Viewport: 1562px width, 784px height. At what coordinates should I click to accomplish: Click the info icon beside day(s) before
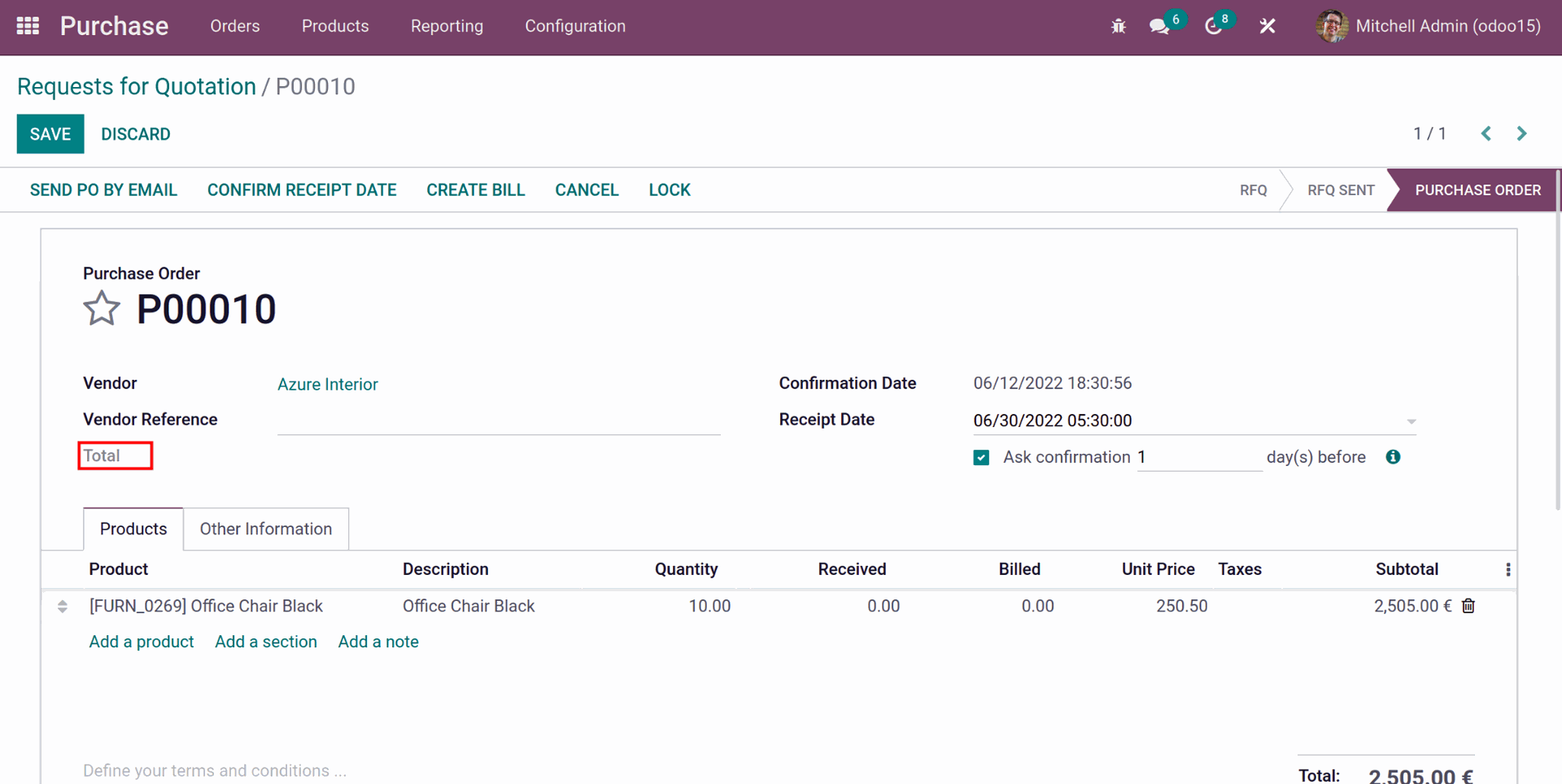click(1393, 457)
